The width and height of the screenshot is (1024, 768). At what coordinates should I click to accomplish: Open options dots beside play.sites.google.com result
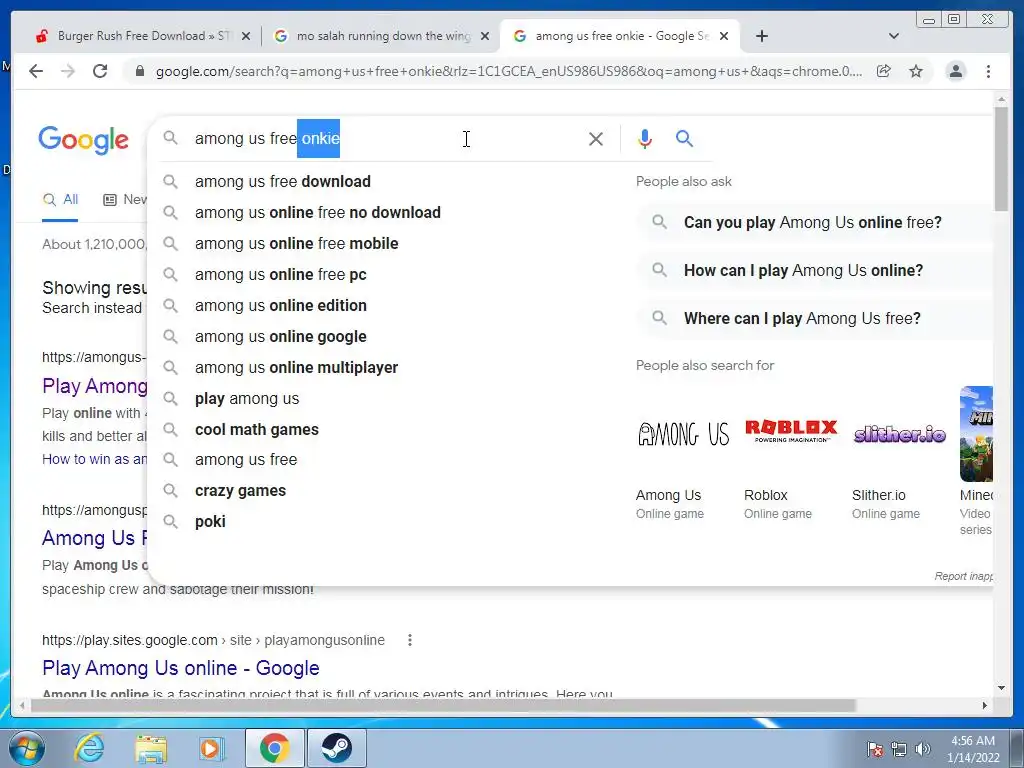point(409,640)
